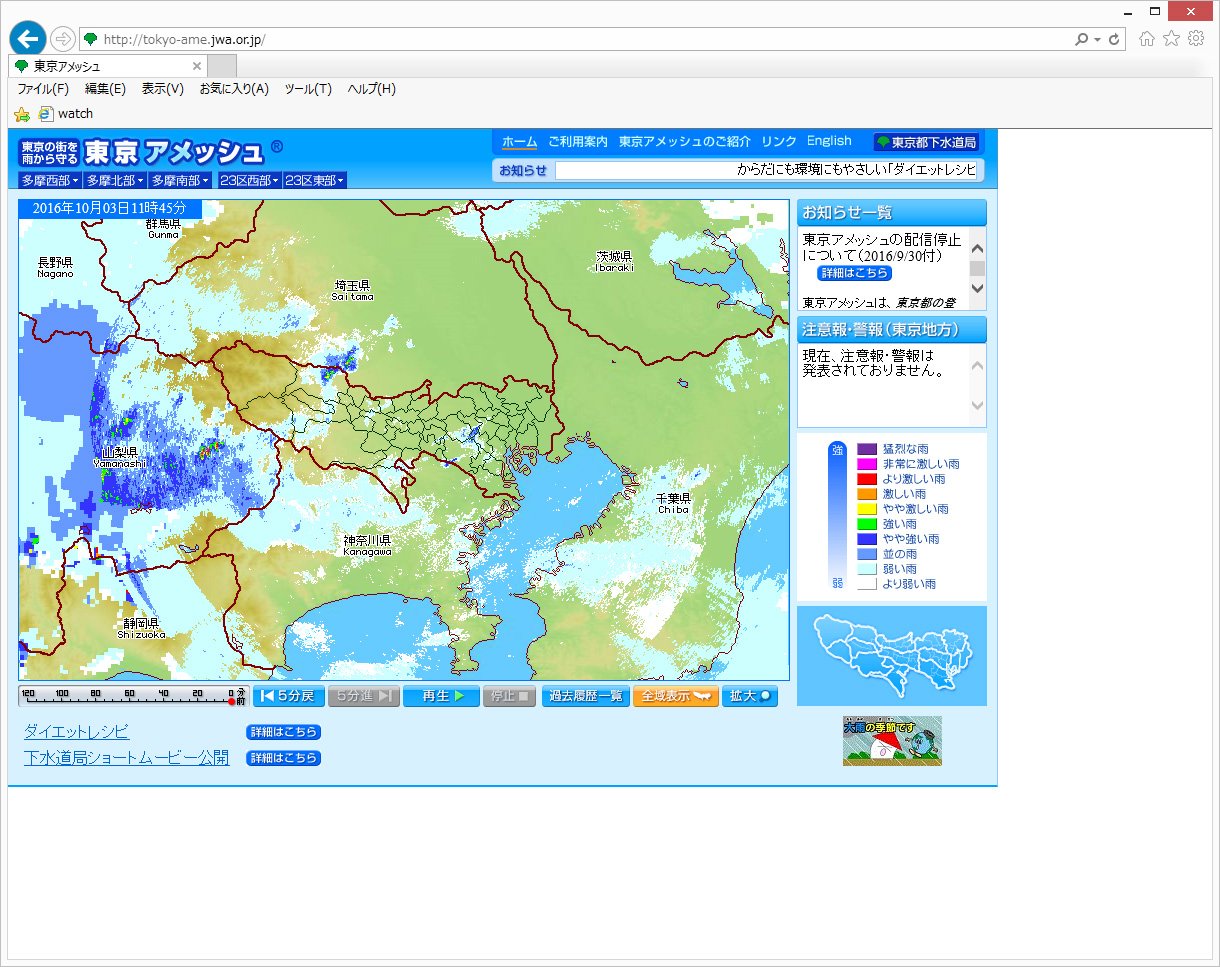The image size is (1220, 967).
Task: Click the 拡大 zoom button
Action: (x=750, y=696)
